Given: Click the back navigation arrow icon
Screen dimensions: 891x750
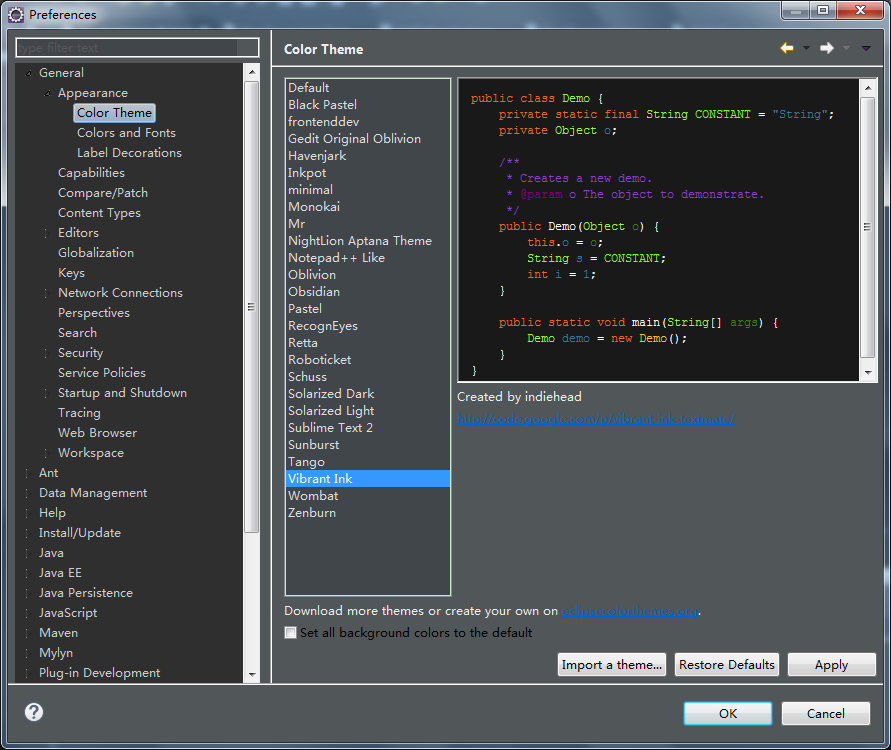Looking at the screenshot, I should 787,48.
